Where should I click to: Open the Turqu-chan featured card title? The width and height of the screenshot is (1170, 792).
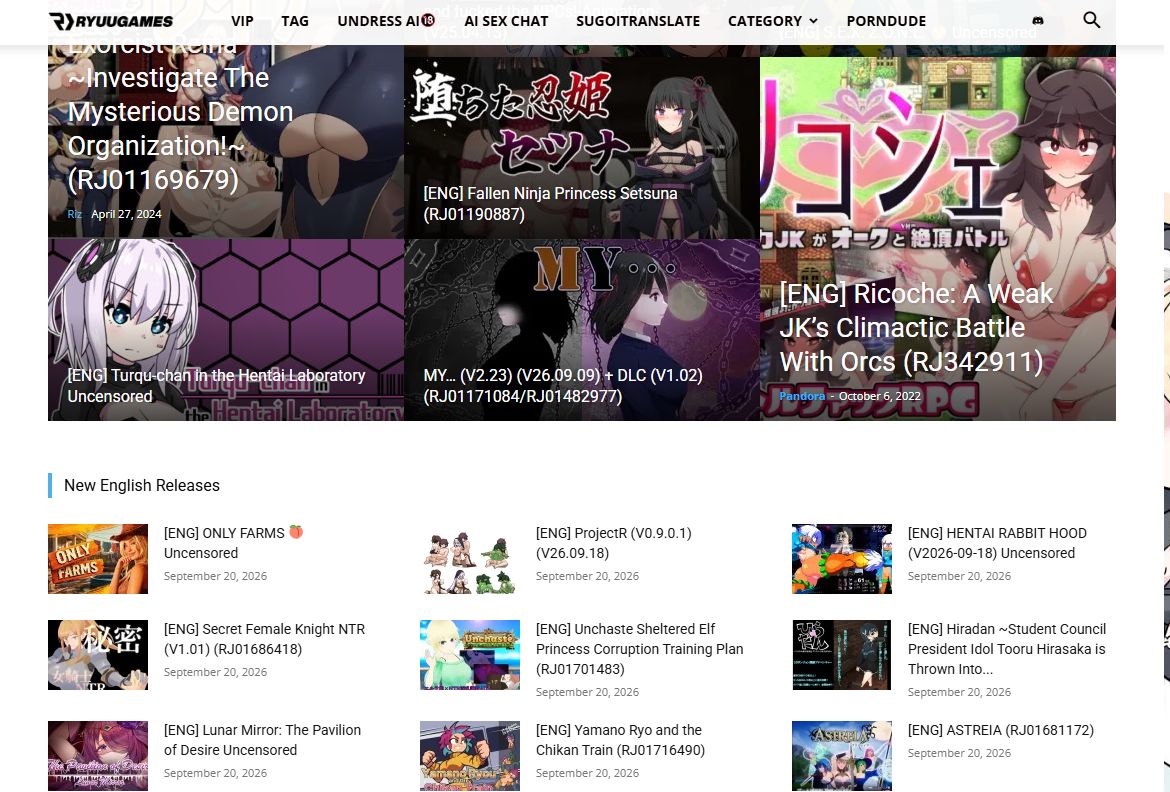click(x=216, y=386)
